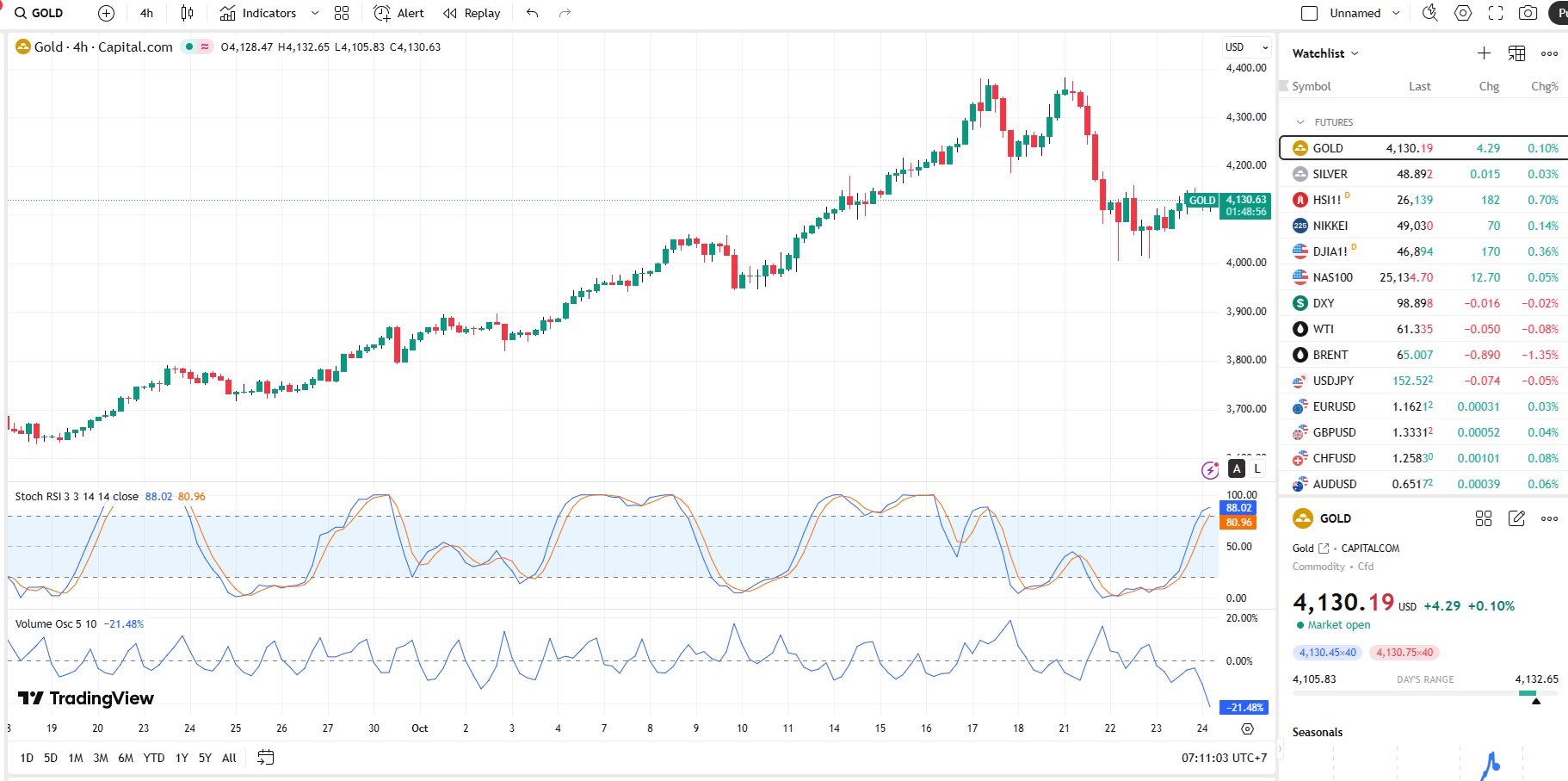This screenshot has height=781, width=1568.
Task: Collapse the FUTURES watchlist section
Action: point(1300,122)
